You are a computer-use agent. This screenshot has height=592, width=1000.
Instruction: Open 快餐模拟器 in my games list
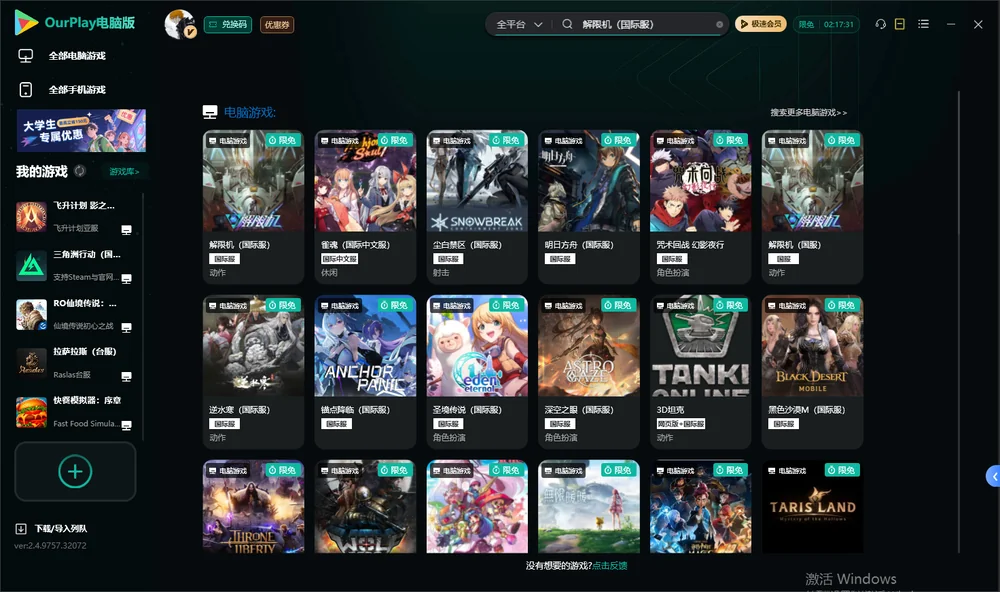point(75,412)
